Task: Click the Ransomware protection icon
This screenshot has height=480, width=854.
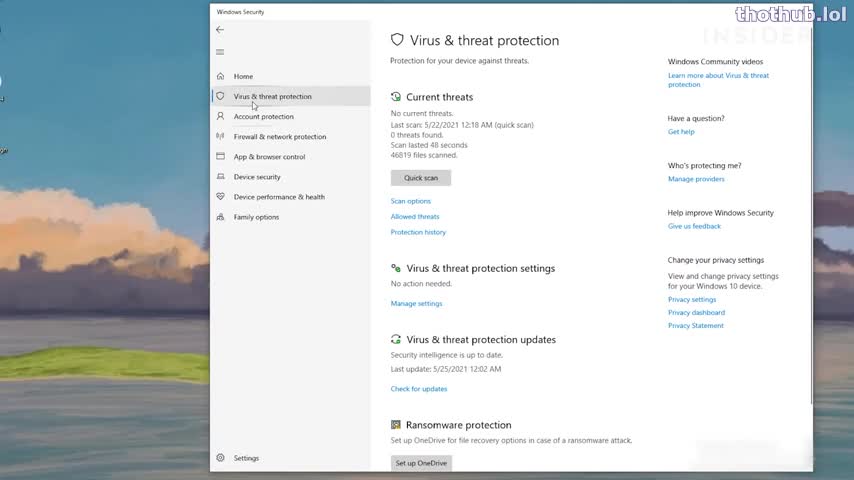Action: (x=396, y=424)
